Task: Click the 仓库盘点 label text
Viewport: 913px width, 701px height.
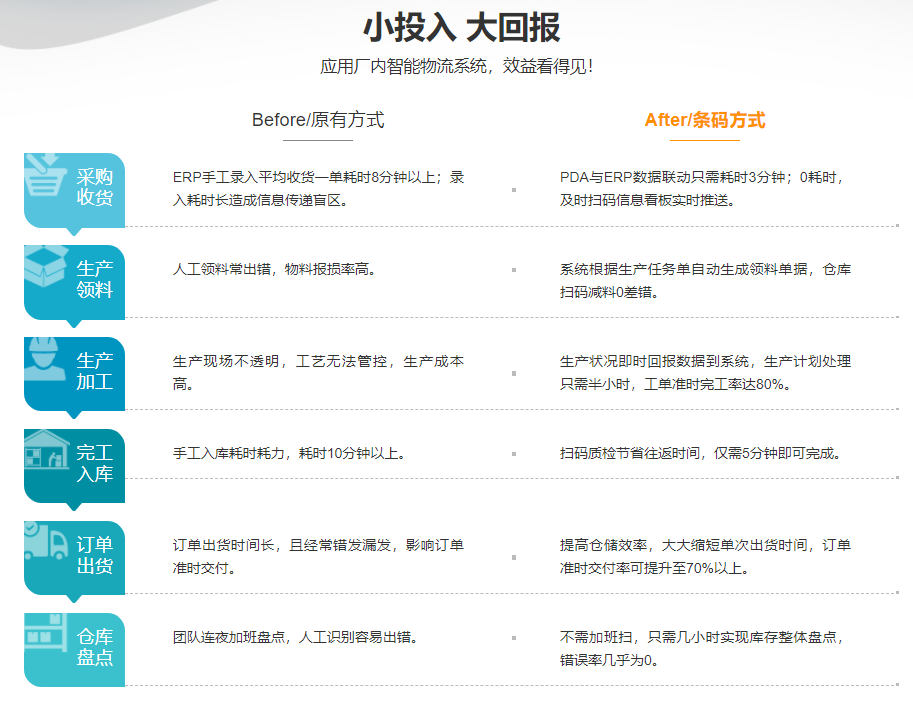Action: [x=95, y=647]
